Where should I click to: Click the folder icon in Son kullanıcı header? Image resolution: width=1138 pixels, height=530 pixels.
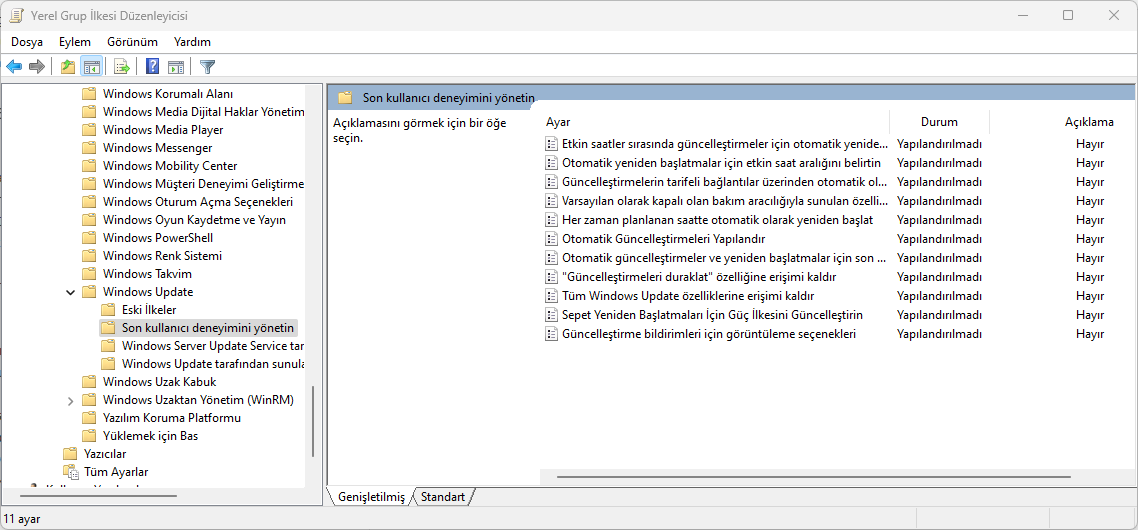click(x=345, y=97)
